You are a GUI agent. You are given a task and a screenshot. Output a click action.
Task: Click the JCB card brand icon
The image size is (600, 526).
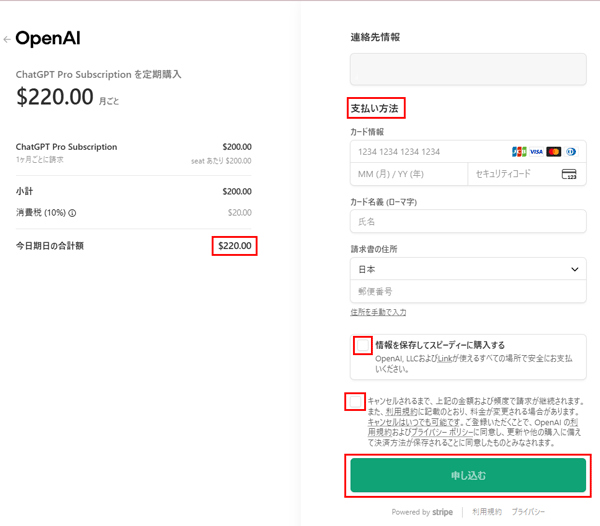518,152
